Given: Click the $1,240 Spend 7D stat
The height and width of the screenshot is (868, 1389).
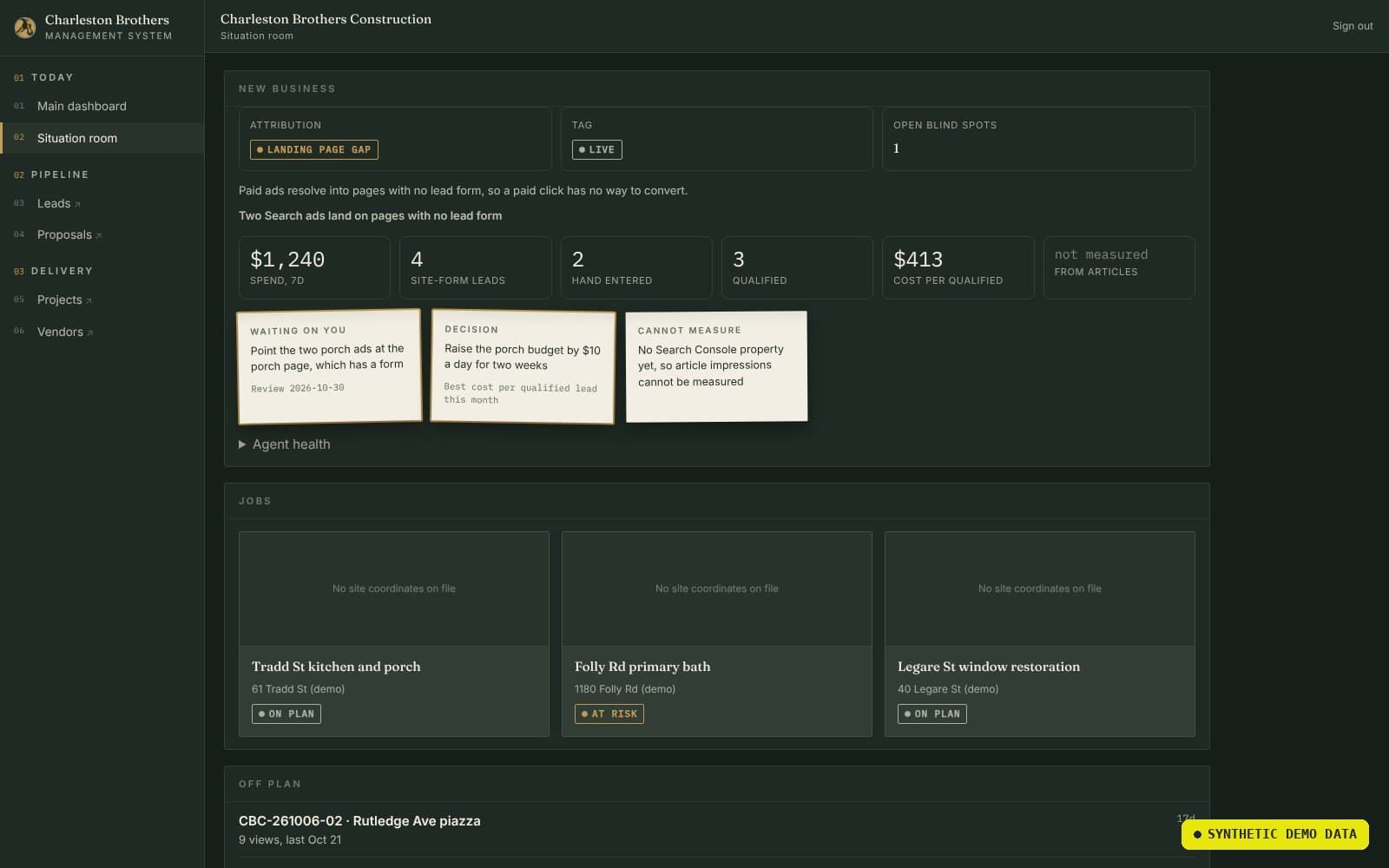Looking at the screenshot, I should (314, 267).
